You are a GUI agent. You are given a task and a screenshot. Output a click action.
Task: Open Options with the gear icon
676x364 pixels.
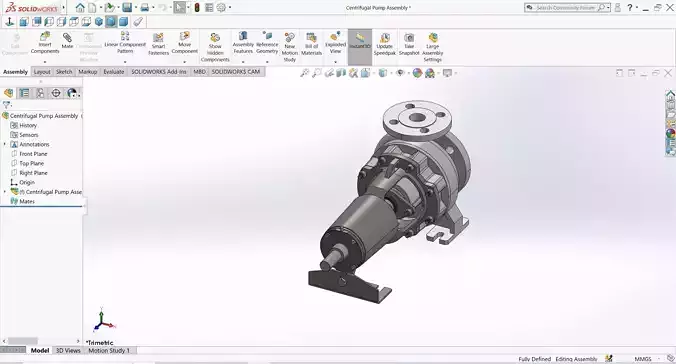[x=221, y=7]
